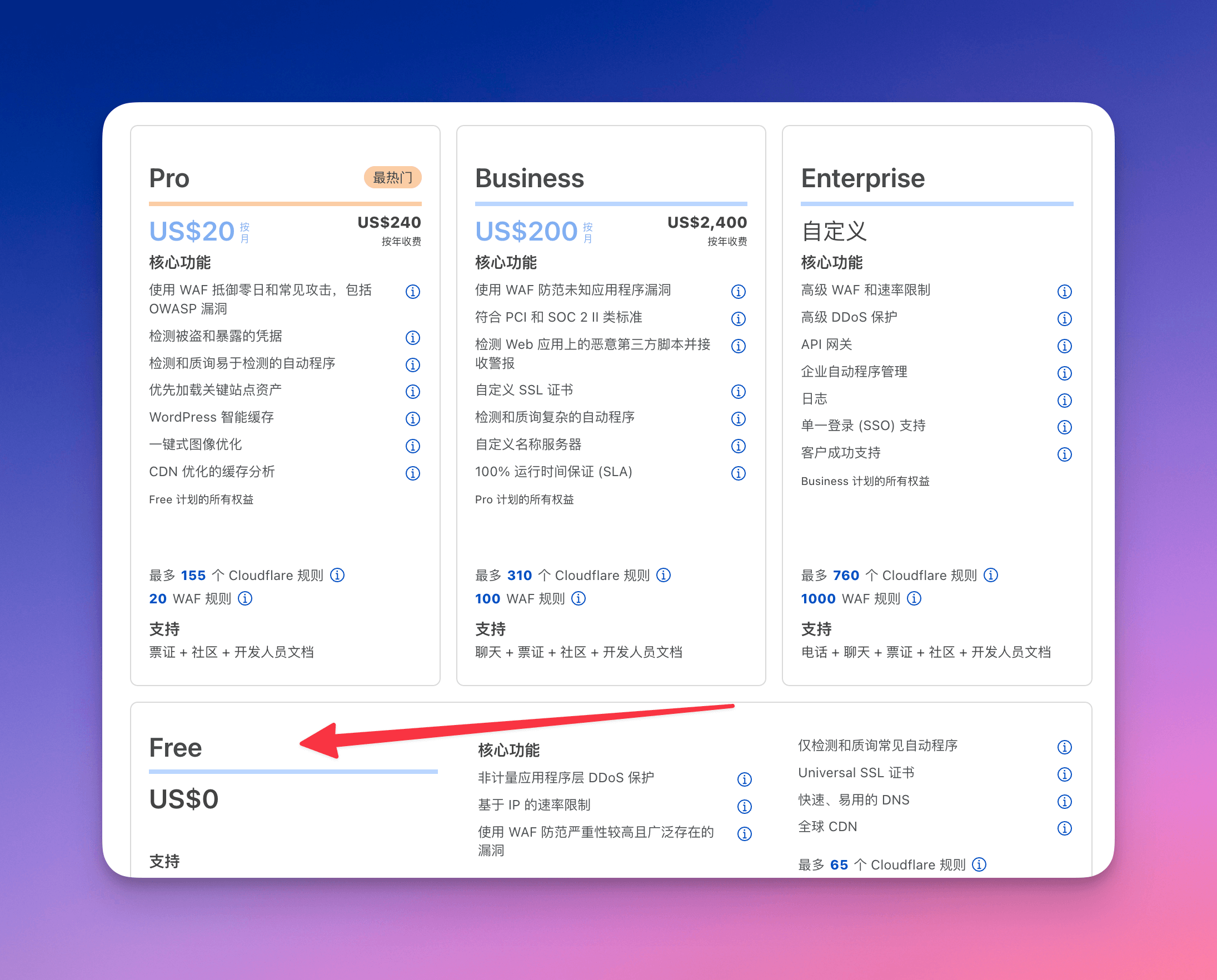1217x980 pixels.
Task: Click Business 计划的所有权益 text
Action: pyautogui.click(x=865, y=481)
